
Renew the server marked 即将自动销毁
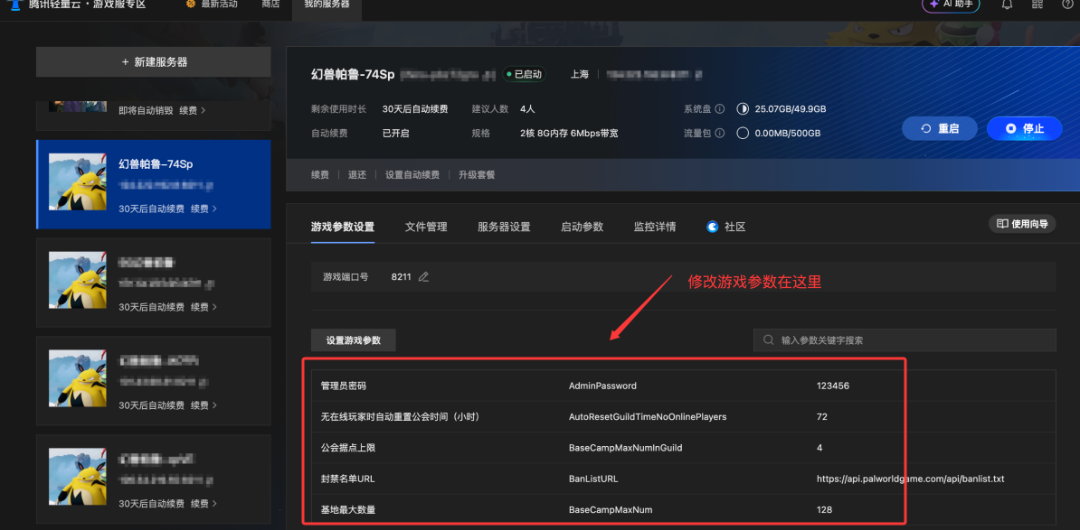click(192, 110)
